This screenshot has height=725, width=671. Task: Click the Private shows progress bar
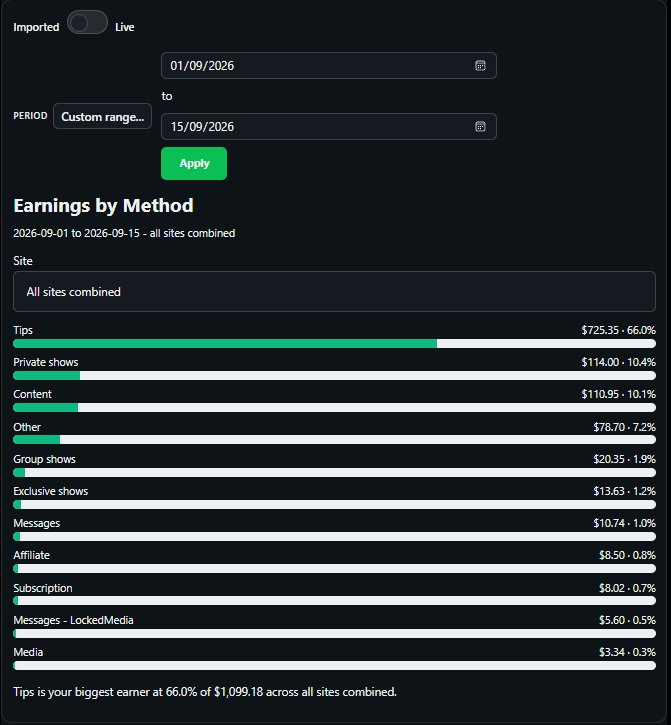(334, 375)
